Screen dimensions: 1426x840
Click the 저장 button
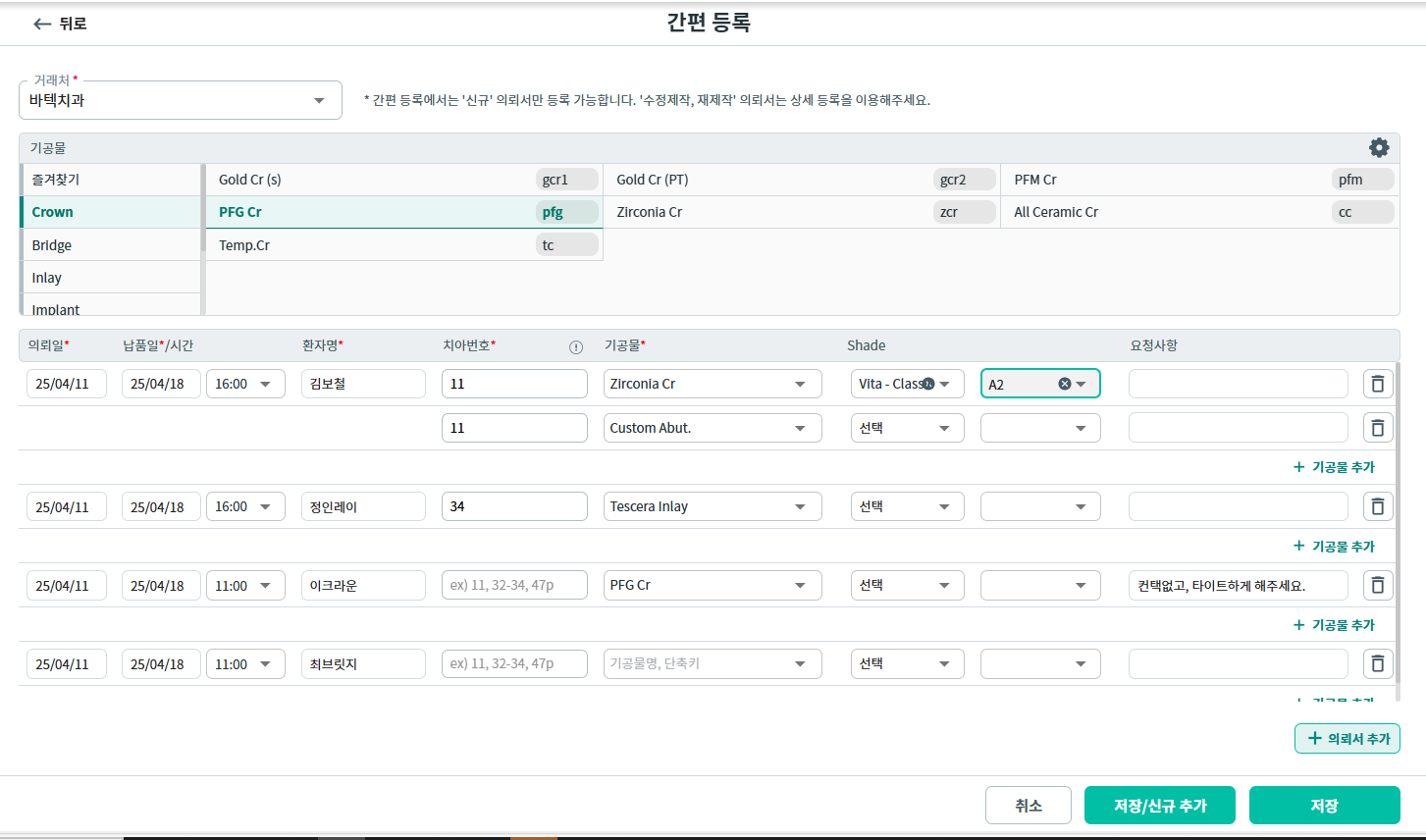pyautogui.click(x=1324, y=805)
